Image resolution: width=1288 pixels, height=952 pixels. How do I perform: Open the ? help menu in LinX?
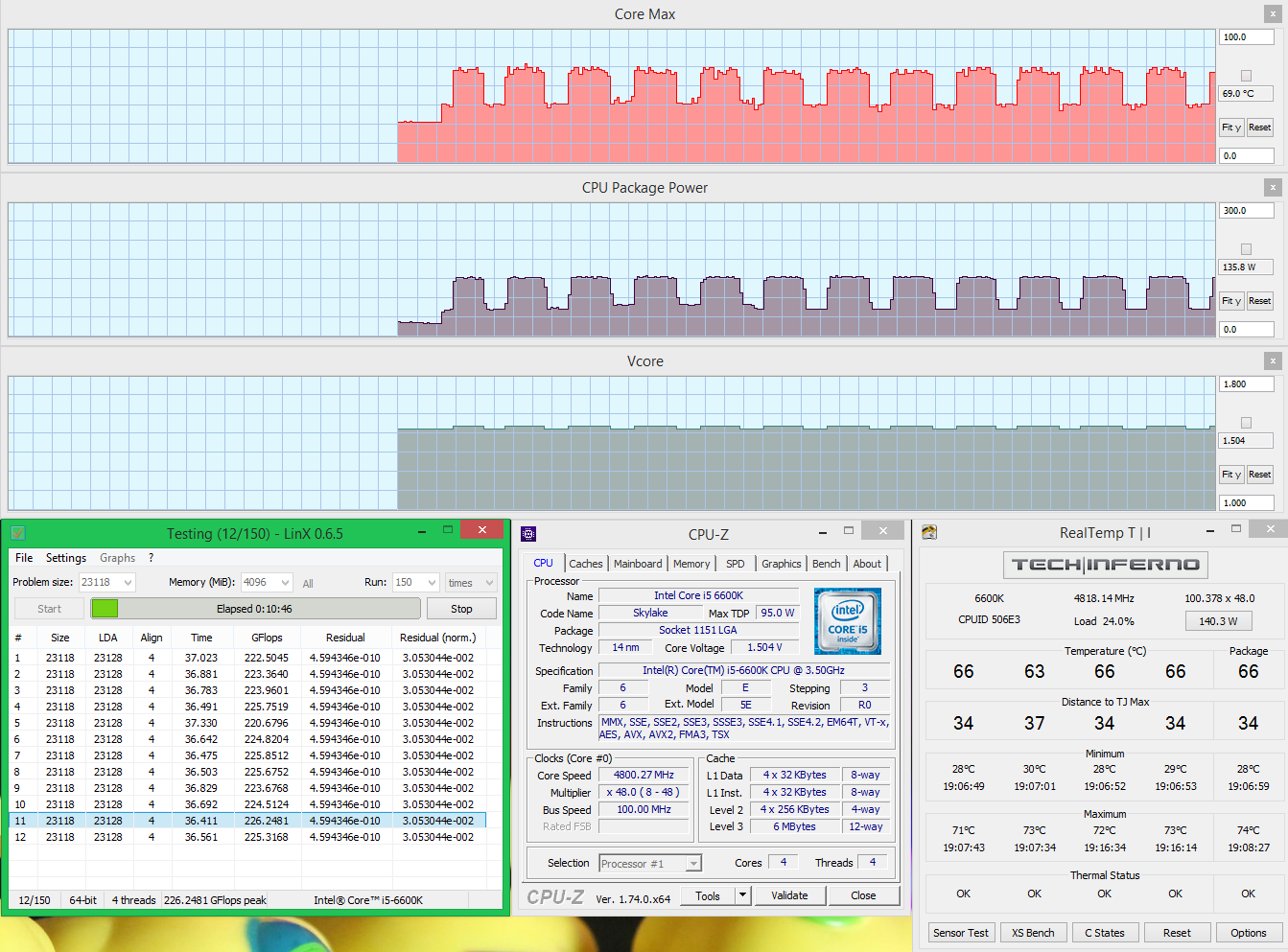[151, 558]
